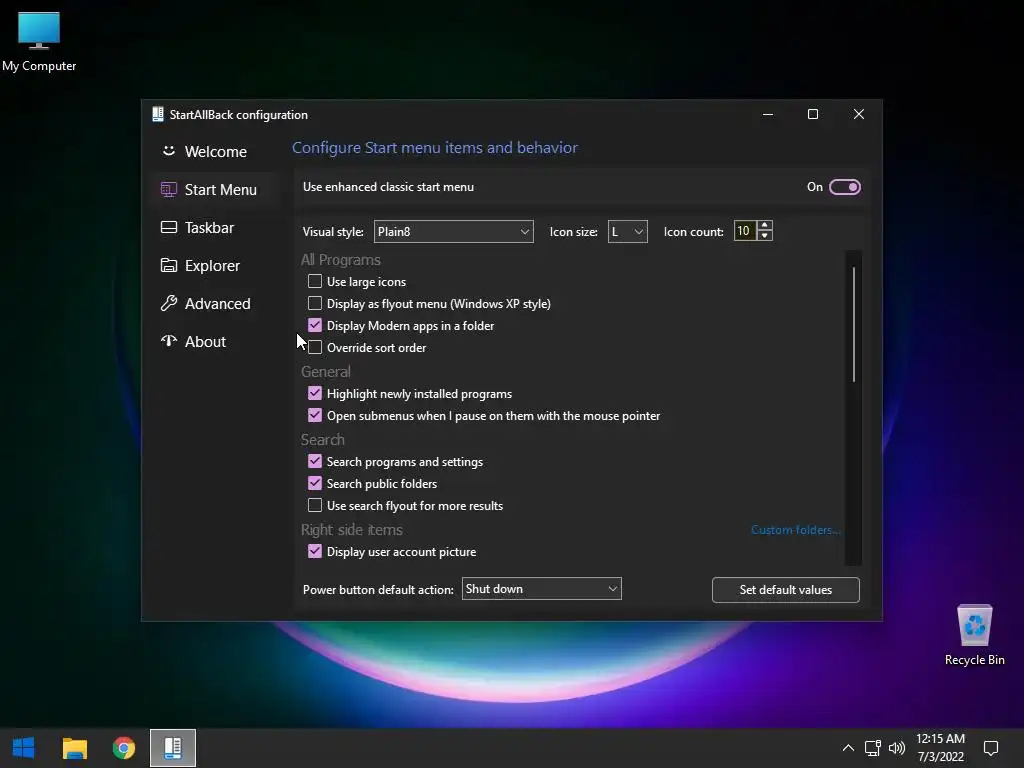Viewport: 1024px width, 768px height.
Task: Go to the Welcome section
Action: (216, 152)
